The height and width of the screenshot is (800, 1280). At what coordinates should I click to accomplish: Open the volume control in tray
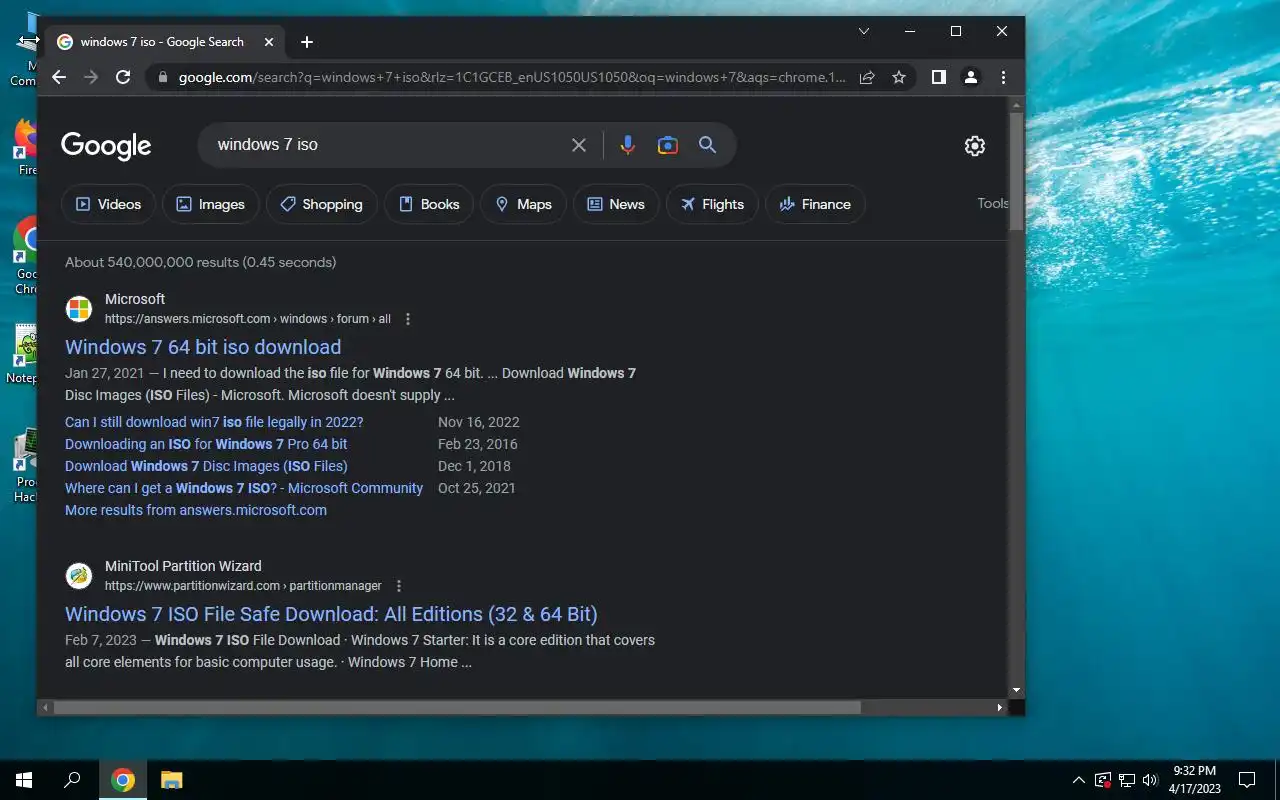pyautogui.click(x=1150, y=780)
